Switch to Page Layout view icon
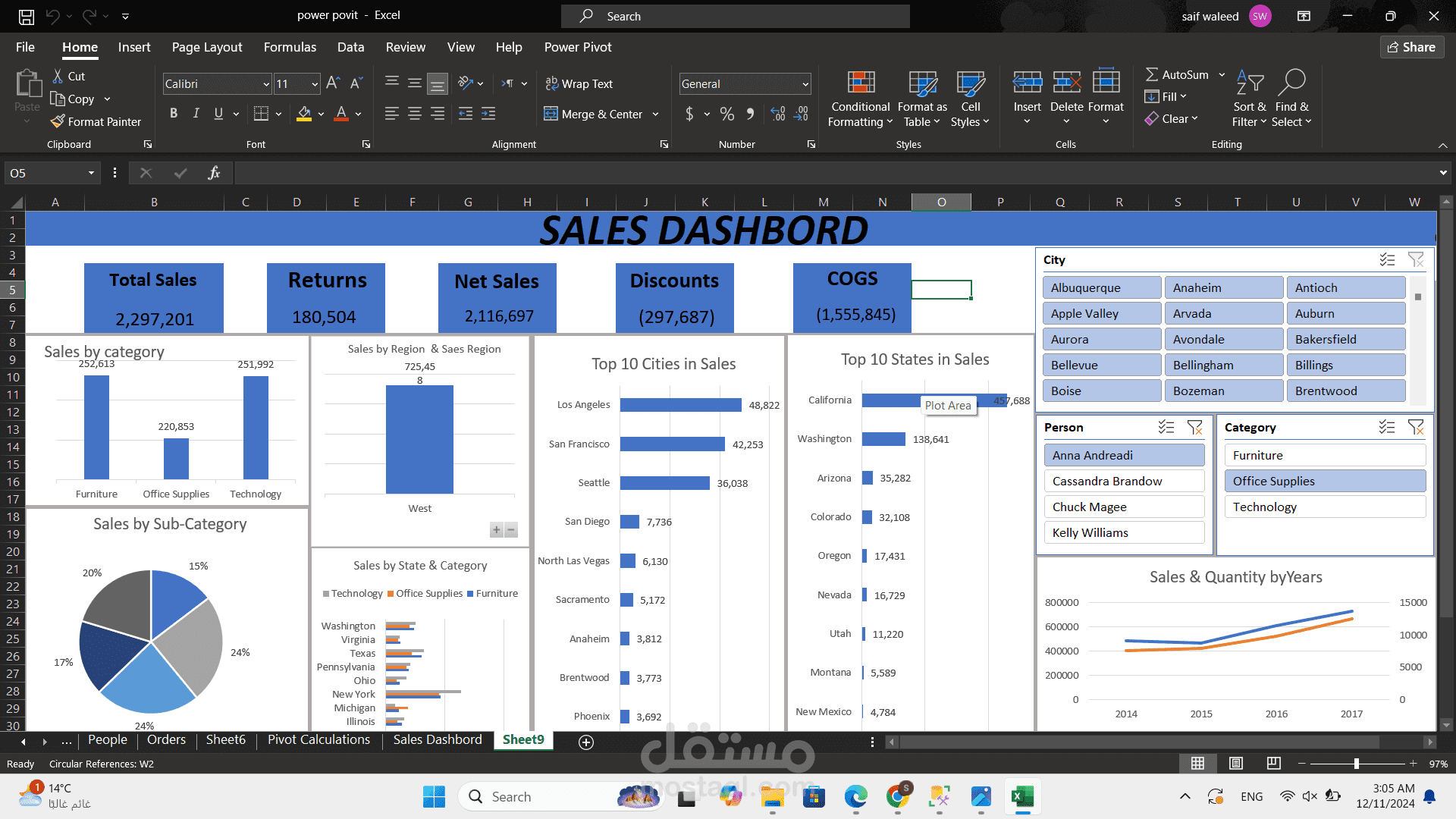Viewport: 1456px width, 819px height. click(1236, 764)
